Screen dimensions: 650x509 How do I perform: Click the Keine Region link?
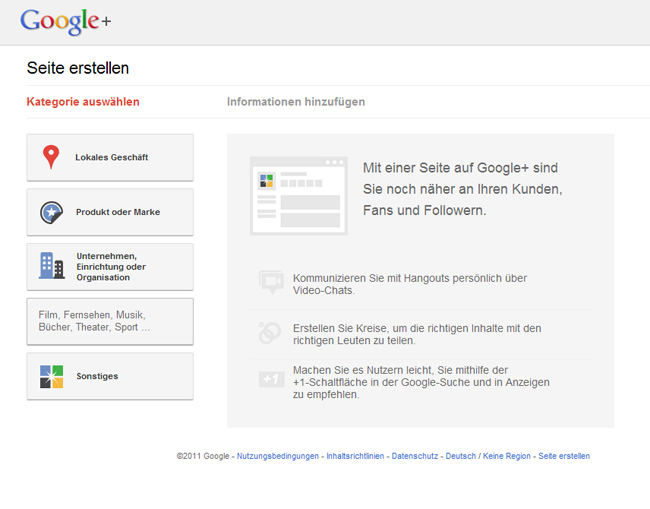click(x=507, y=456)
